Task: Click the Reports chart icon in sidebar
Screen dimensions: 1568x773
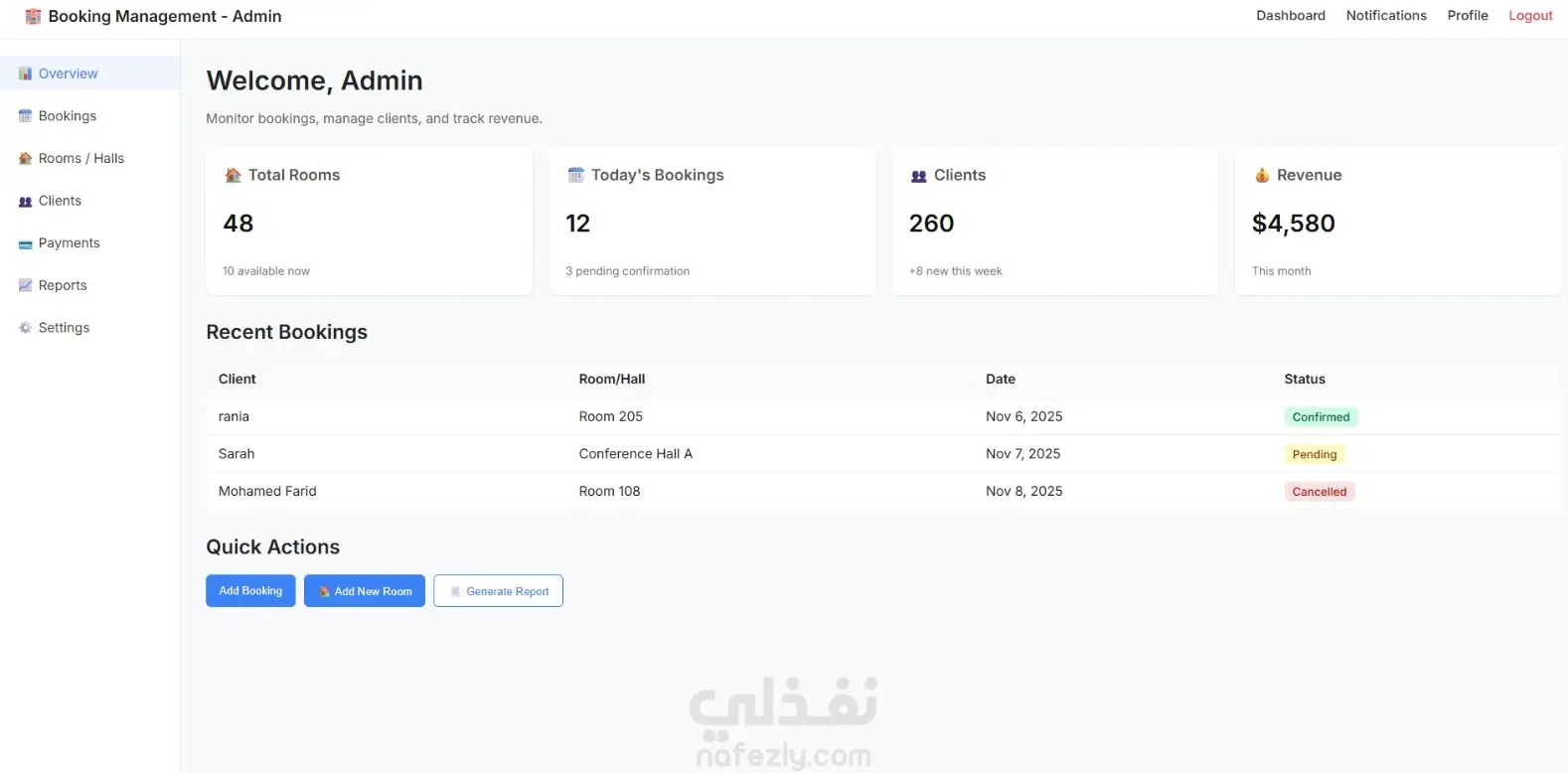Action: [x=25, y=286]
